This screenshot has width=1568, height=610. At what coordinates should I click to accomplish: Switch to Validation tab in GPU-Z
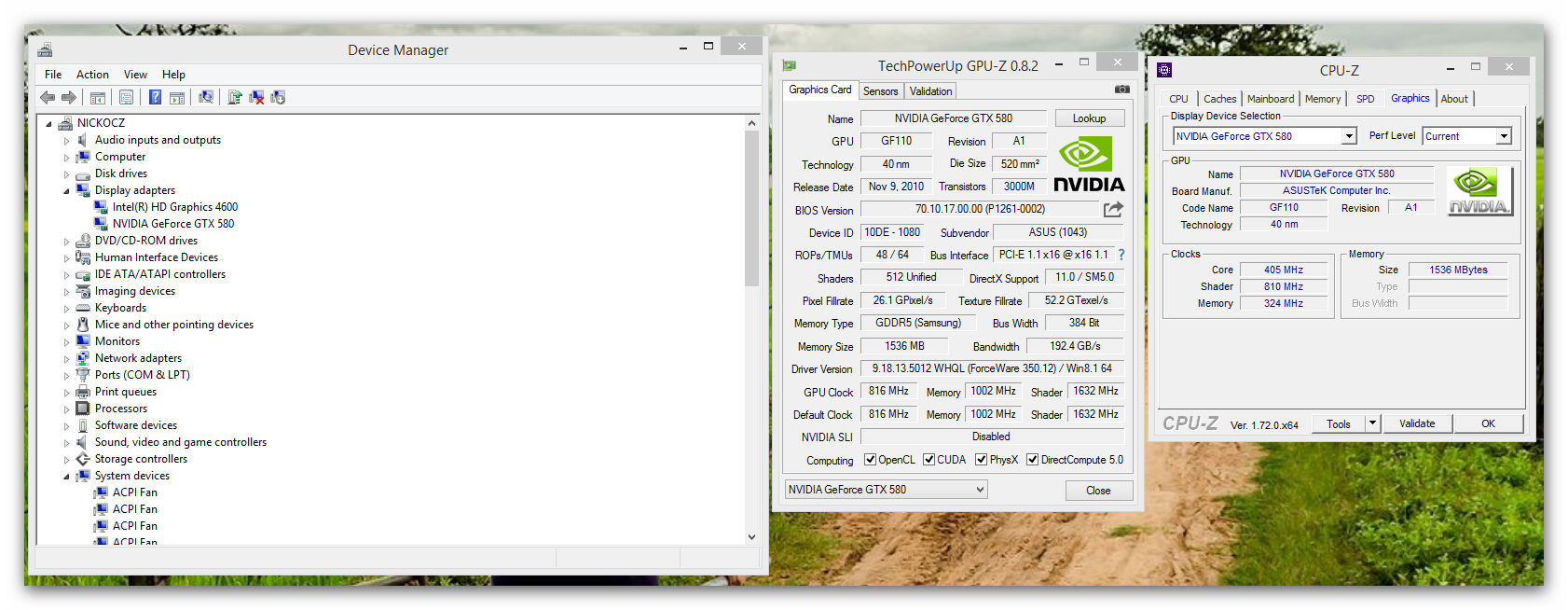[x=930, y=91]
